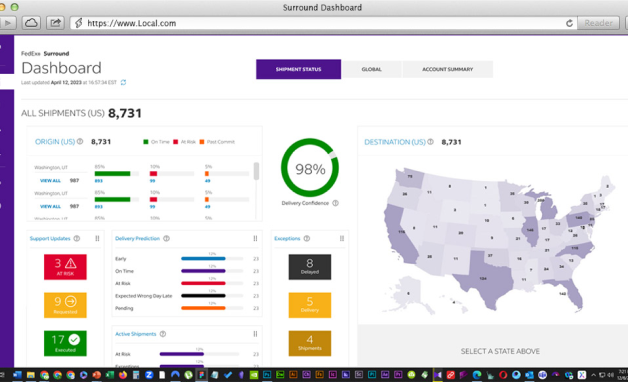
Task: Click the Pending orange progress bar
Action: pos(203,308)
